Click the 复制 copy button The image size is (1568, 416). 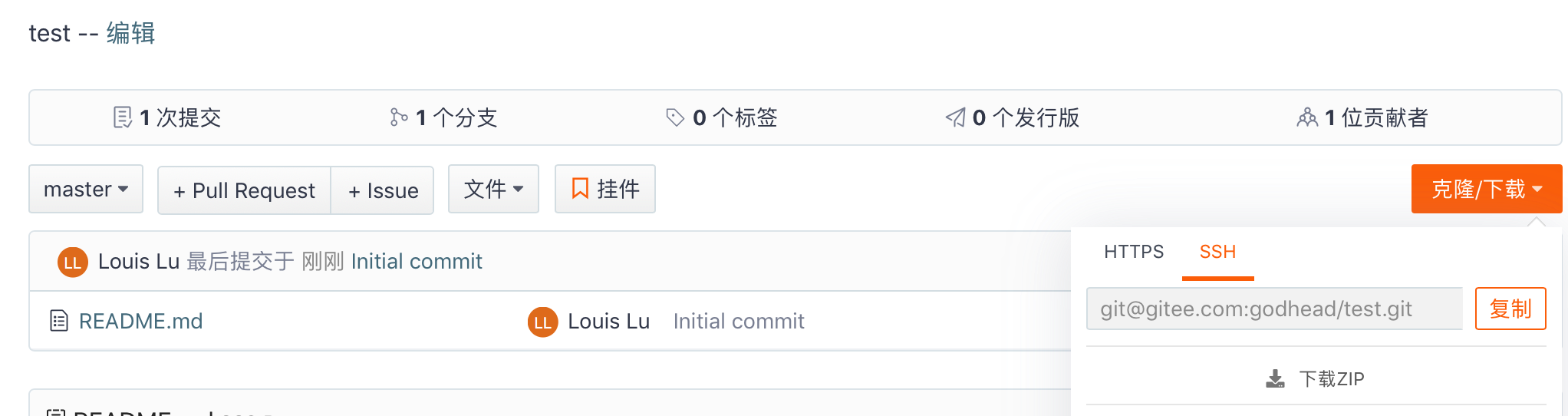1510,309
